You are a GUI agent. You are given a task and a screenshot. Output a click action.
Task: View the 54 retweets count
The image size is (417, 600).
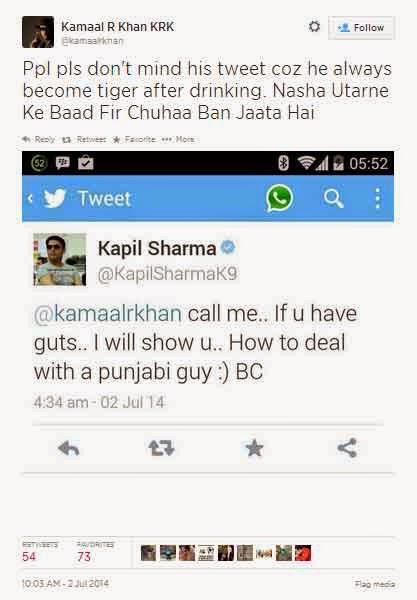pyautogui.click(x=29, y=556)
